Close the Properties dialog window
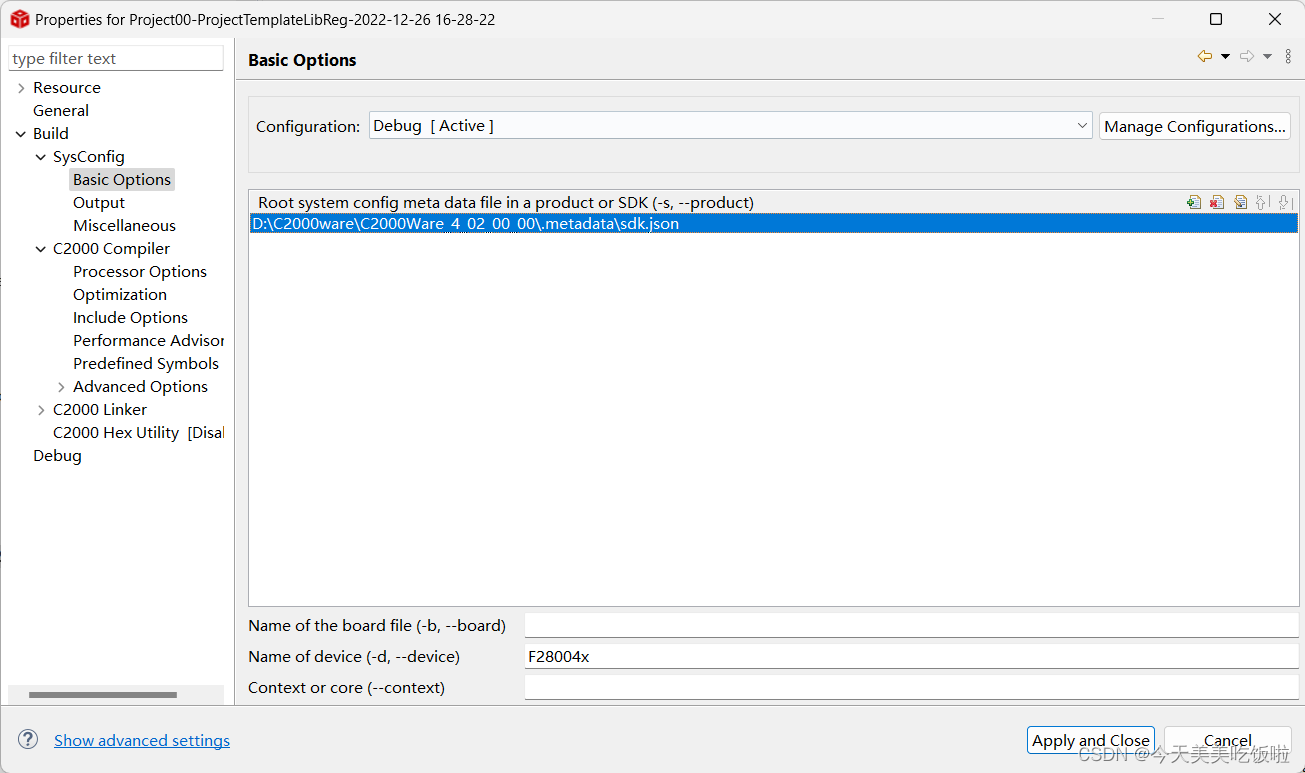Screen dimensions: 1305x773 coord(1275,19)
